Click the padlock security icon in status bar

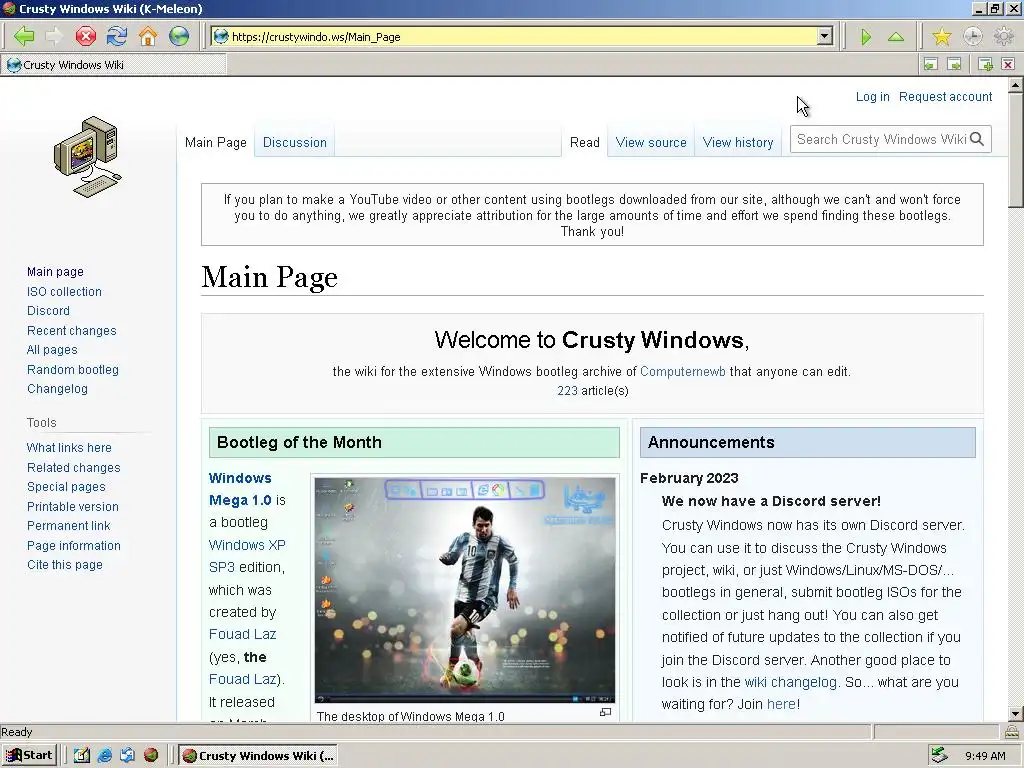1012,731
